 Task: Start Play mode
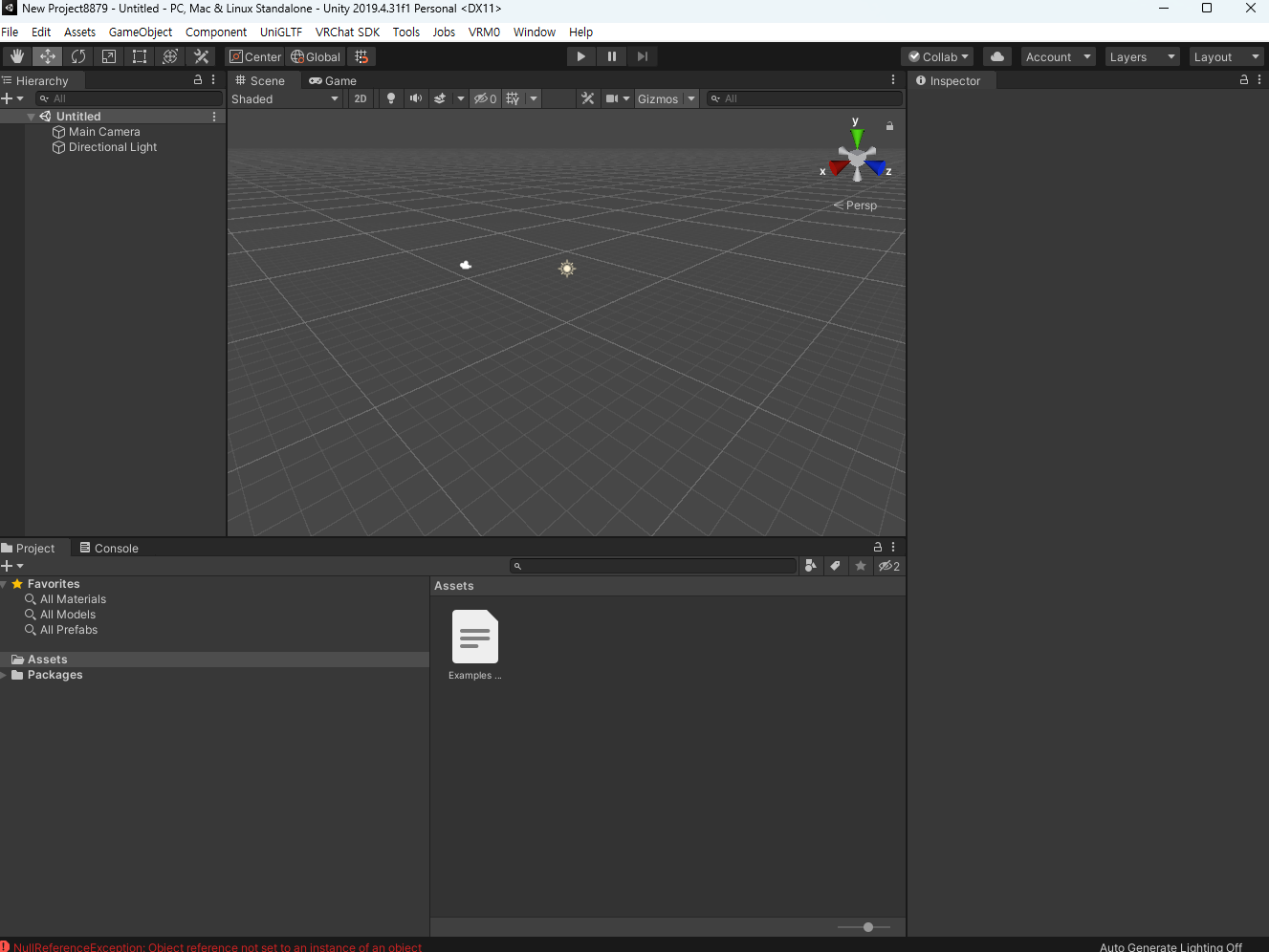[x=580, y=56]
